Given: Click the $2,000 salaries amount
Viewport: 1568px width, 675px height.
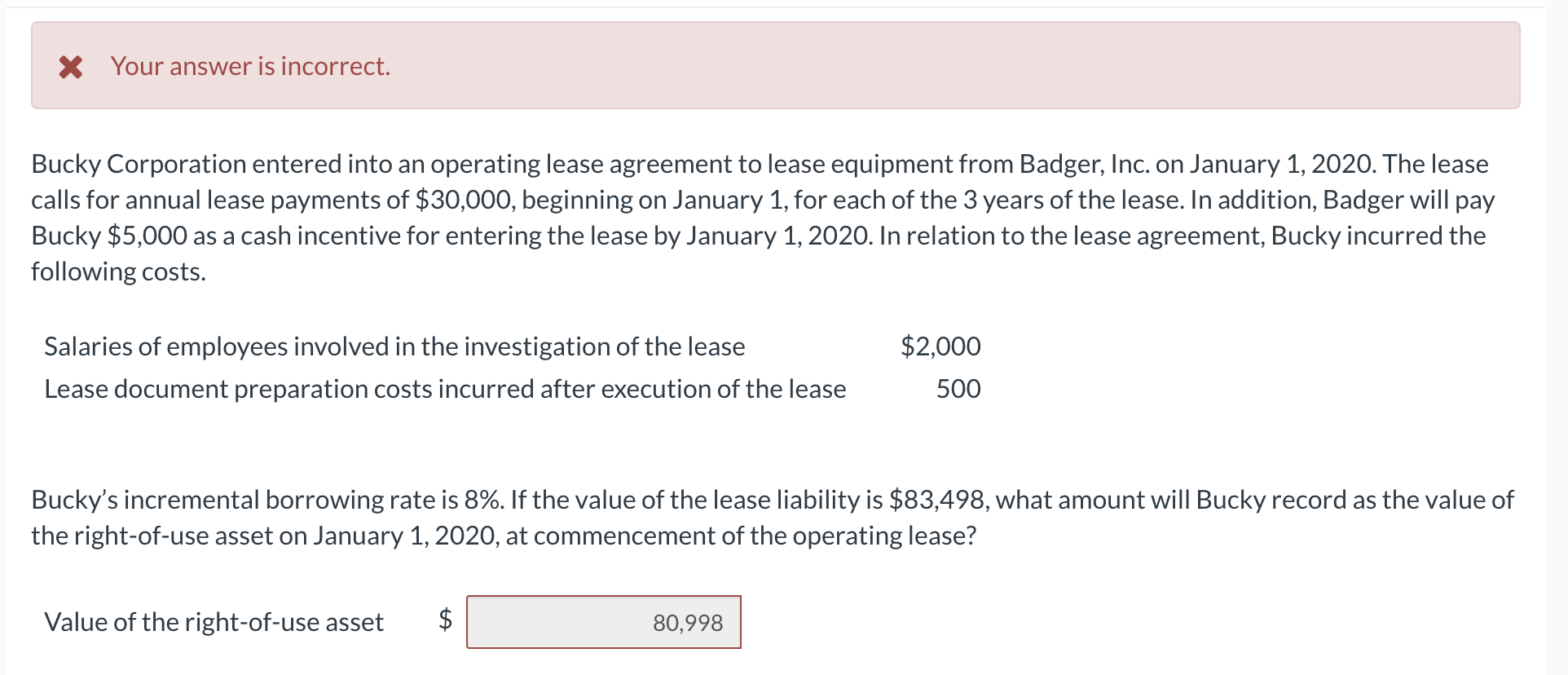Looking at the screenshot, I should 940,346.
